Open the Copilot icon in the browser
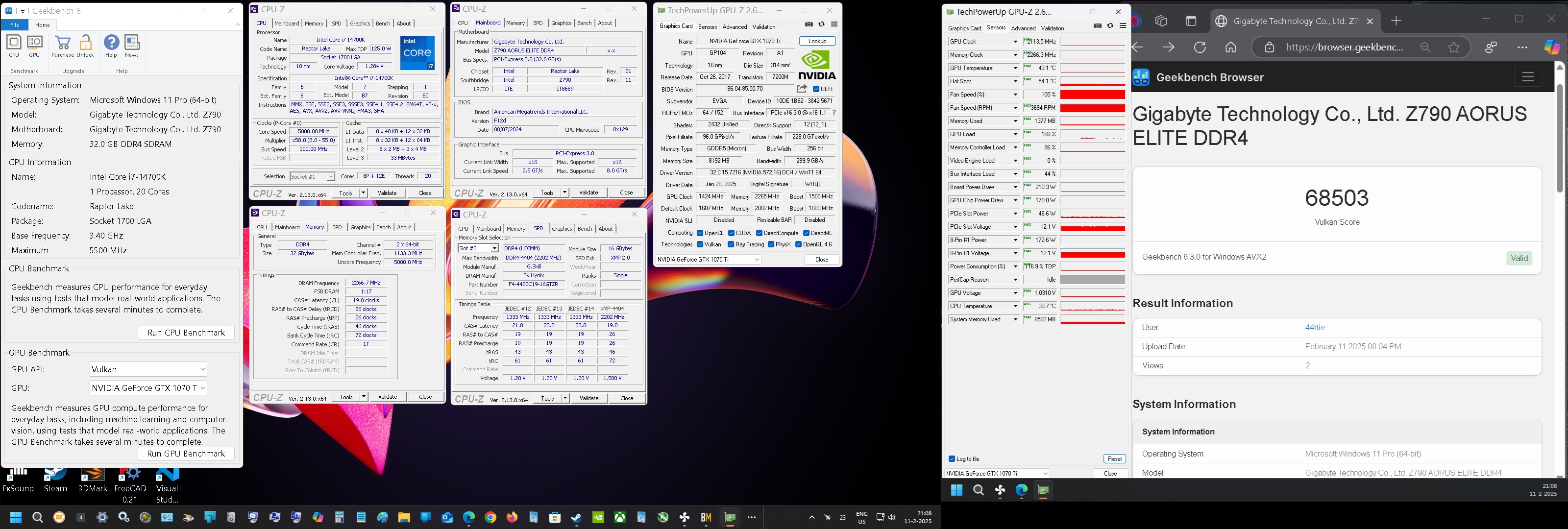Image resolution: width=1568 pixels, height=529 pixels. tap(1552, 47)
